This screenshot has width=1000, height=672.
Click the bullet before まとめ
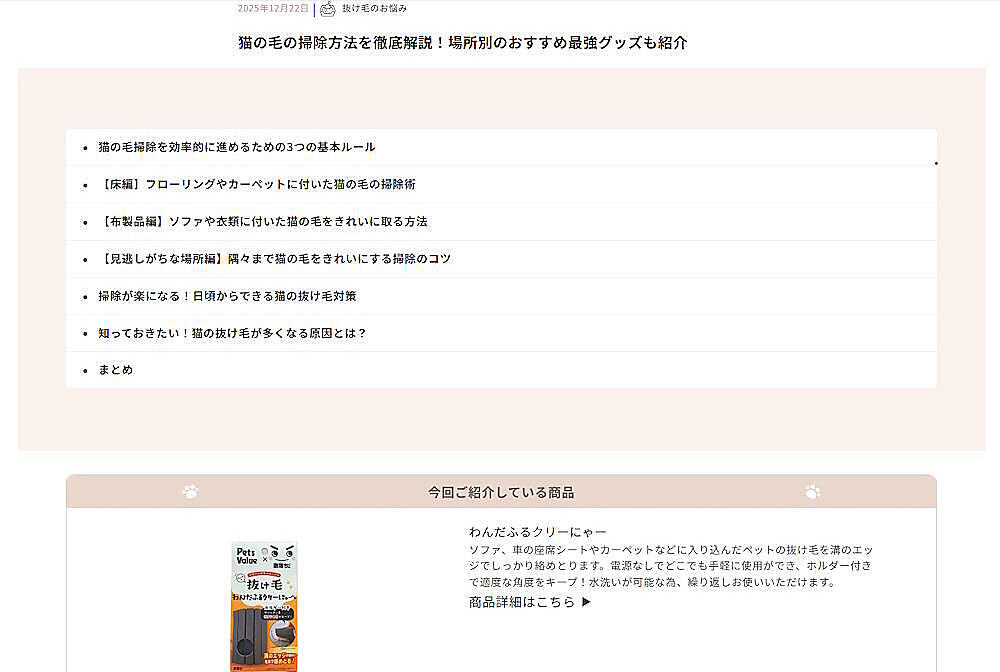point(85,370)
